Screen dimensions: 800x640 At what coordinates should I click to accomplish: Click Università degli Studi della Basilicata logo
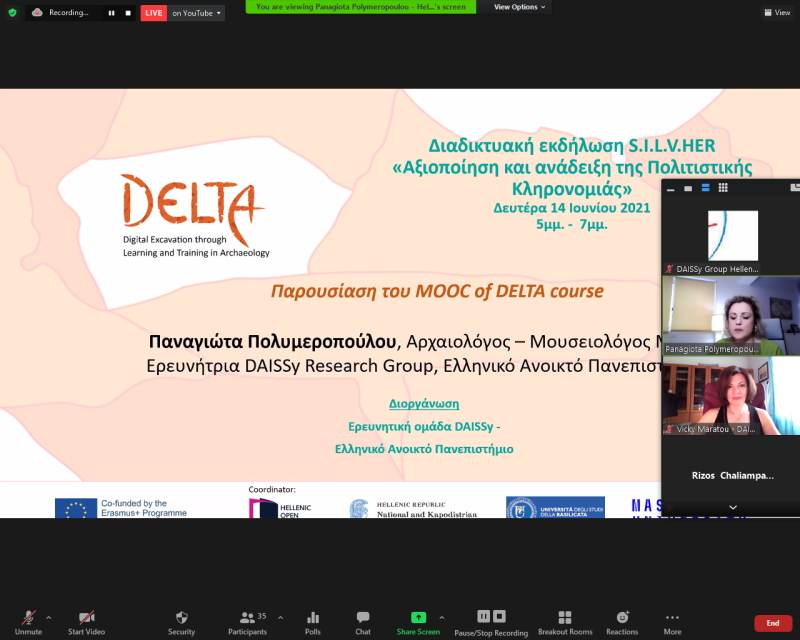pyautogui.click(x=555, y=507)
